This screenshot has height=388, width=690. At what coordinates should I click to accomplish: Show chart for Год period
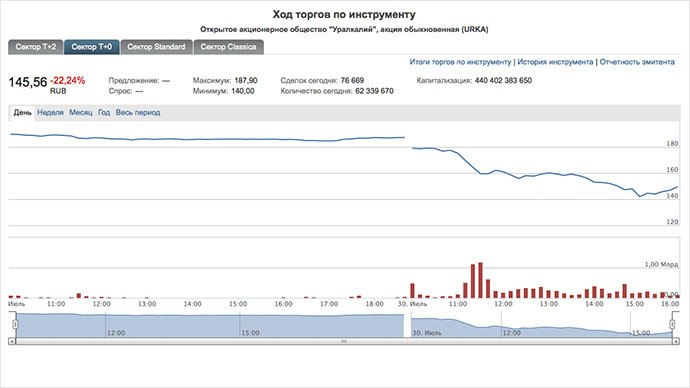pos(104,113)
